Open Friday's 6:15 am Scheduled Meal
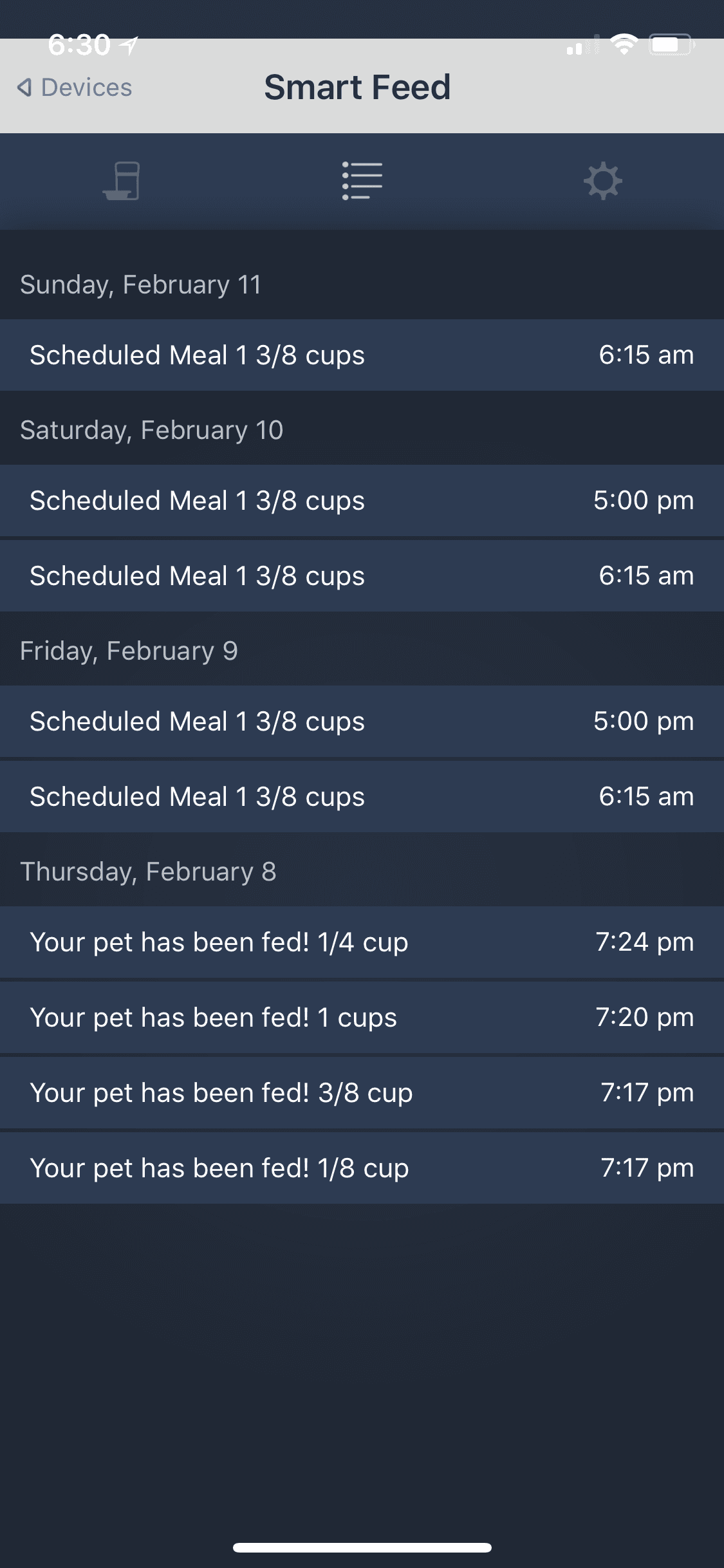Image resolution: width=724 pixels, height=1568 pixels. [x=362, y=797]
